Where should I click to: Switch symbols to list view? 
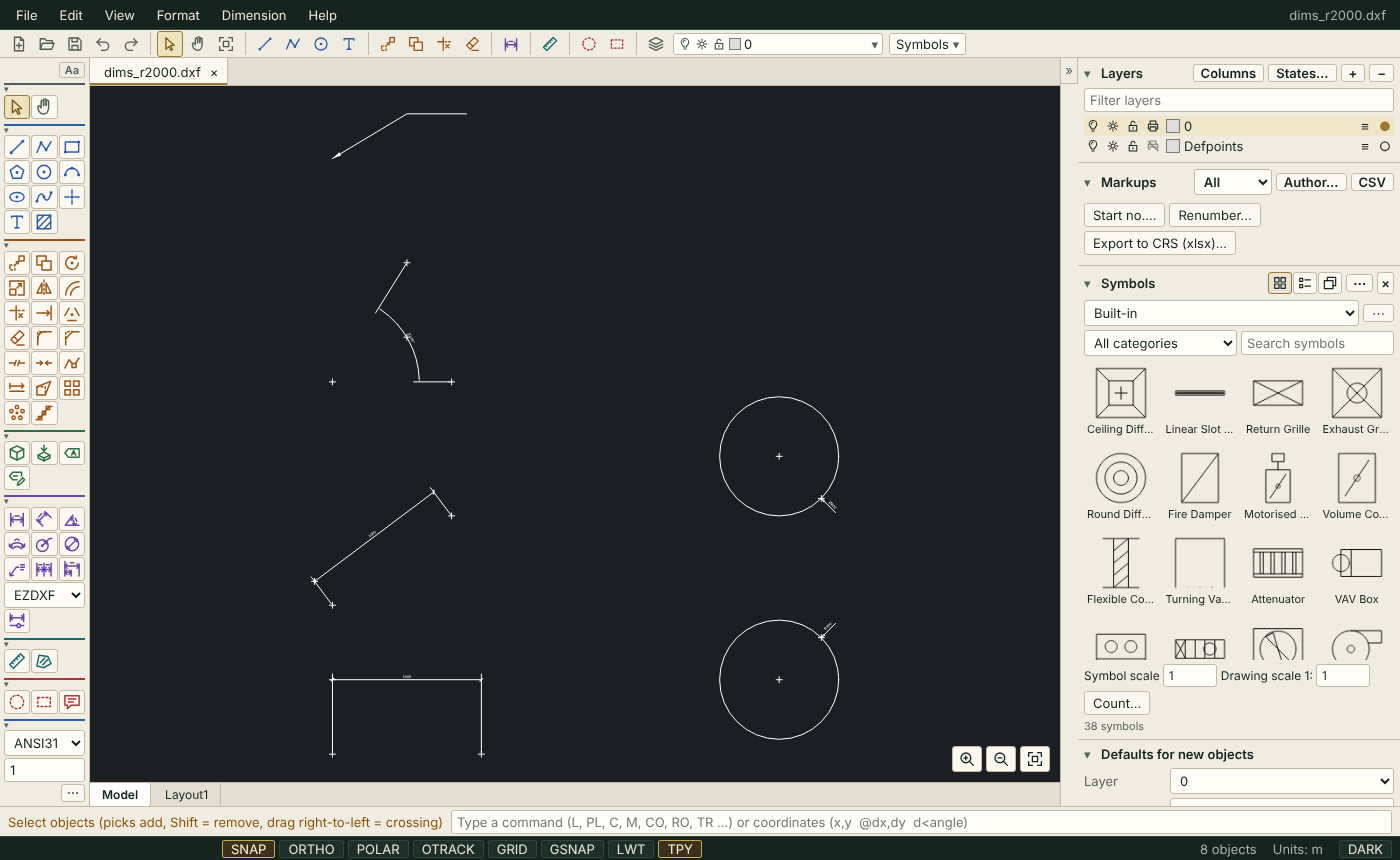point(1305,283)
